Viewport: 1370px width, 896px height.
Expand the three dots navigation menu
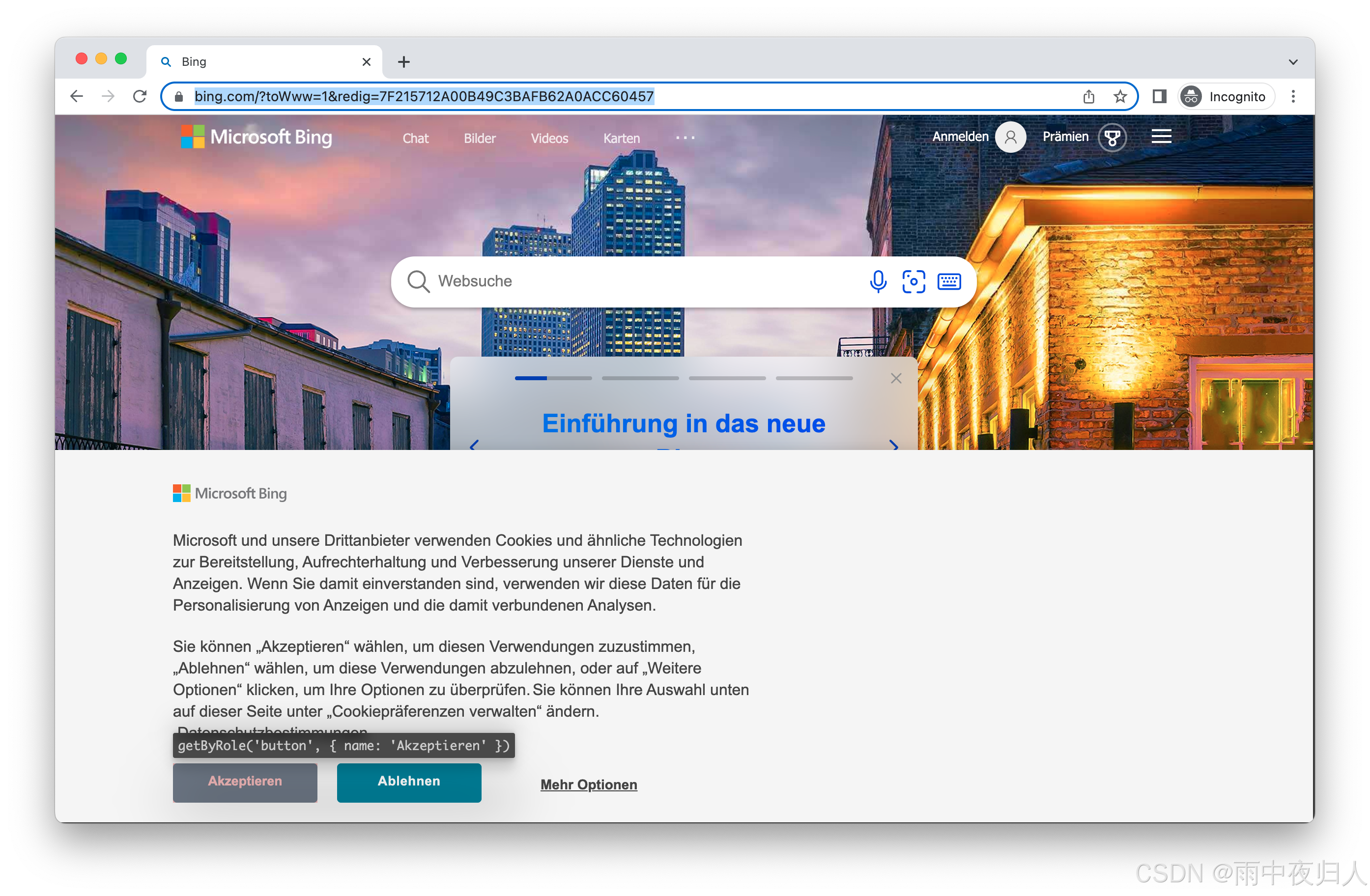pos(685,138)
